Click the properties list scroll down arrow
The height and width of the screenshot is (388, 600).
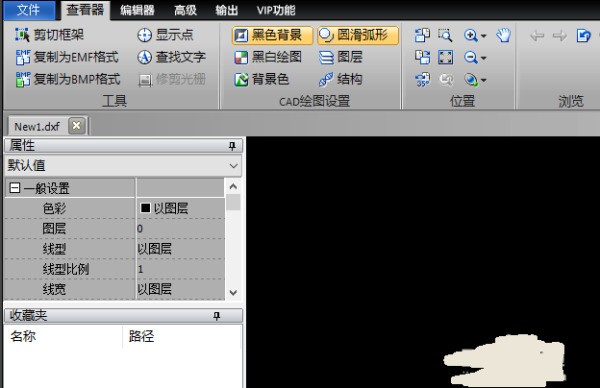[233, 292]
